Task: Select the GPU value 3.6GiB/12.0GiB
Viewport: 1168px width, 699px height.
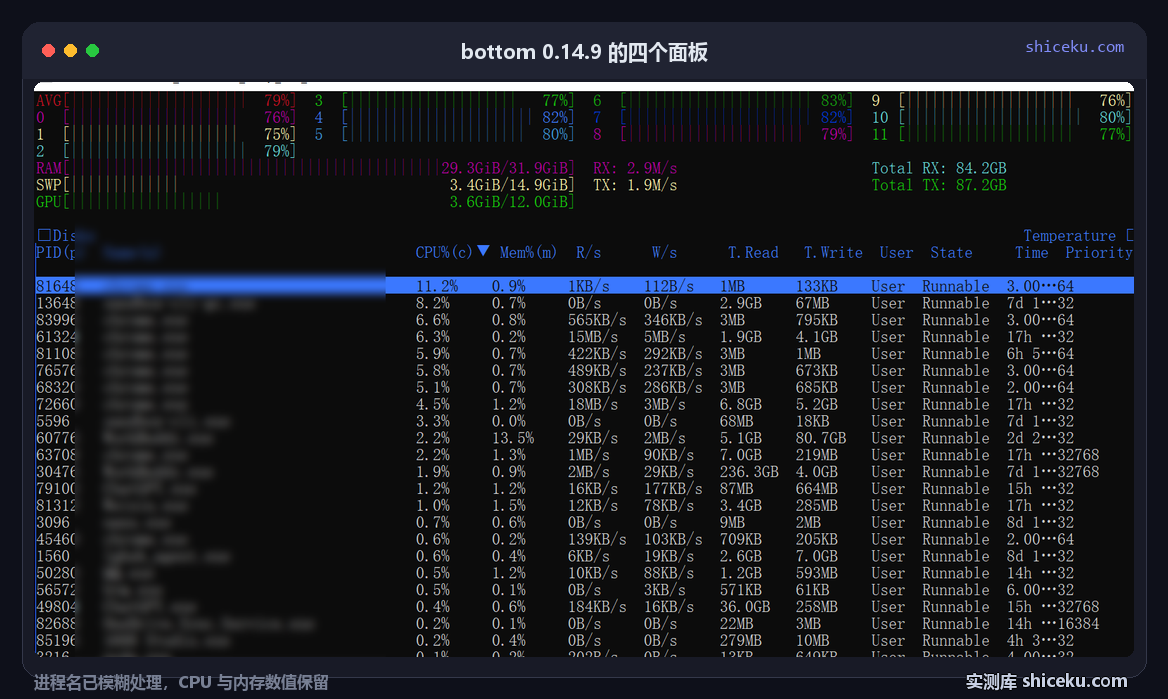Action: point(510,201)
